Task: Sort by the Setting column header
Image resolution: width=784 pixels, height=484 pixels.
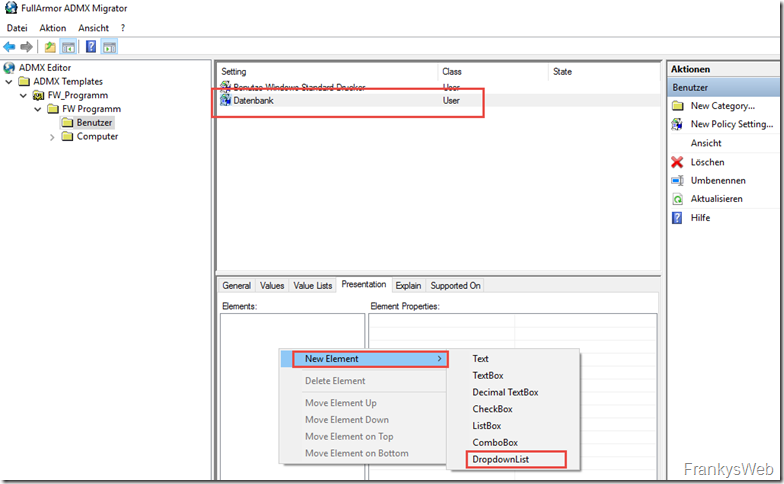Action: pos(328,72)
